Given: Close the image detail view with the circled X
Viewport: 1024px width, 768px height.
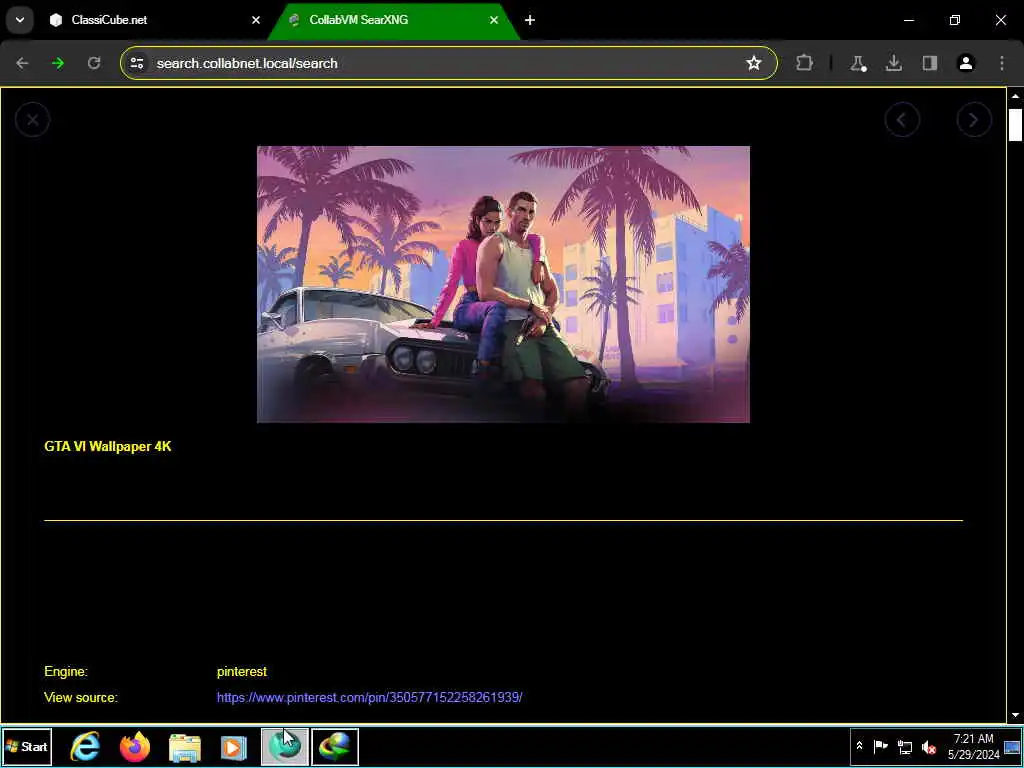Looking at the screenshot, I should click(x=33, y=120).
